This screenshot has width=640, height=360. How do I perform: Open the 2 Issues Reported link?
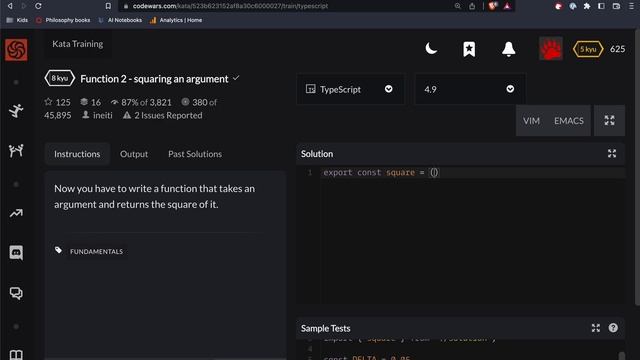[x=162, y=115]
